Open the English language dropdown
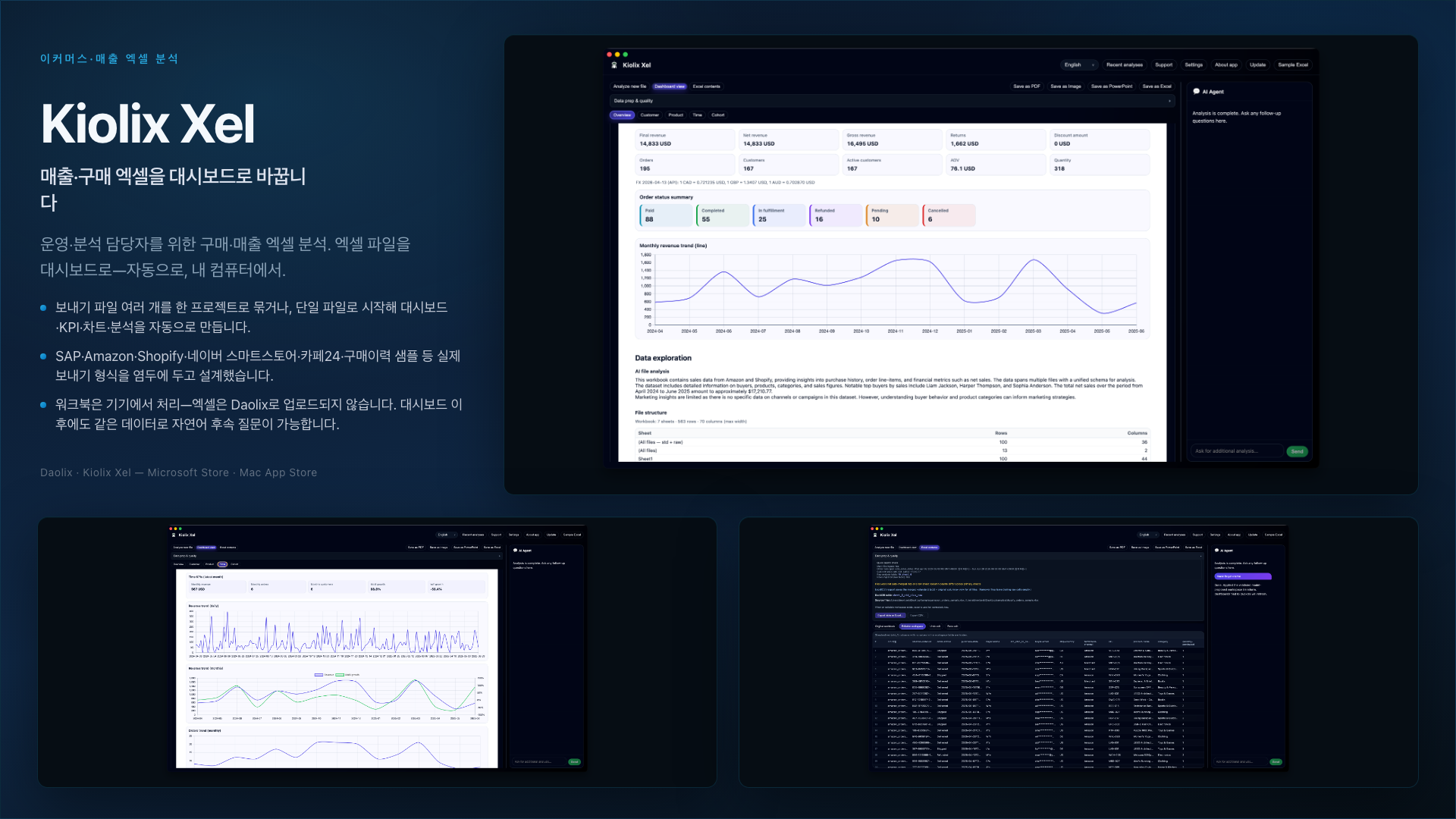The height and width of the screenshot is (819, 1456). pyautogui.click(x=1080, y=65)
